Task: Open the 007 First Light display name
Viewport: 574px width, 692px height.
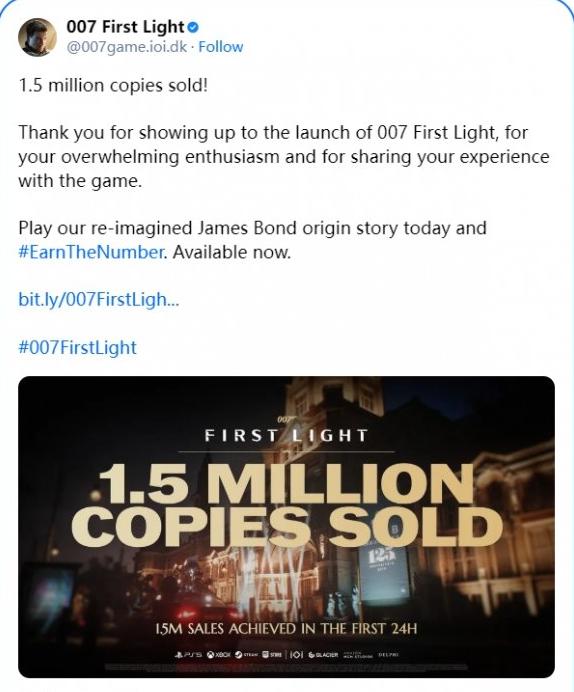Action: [125, 27]
